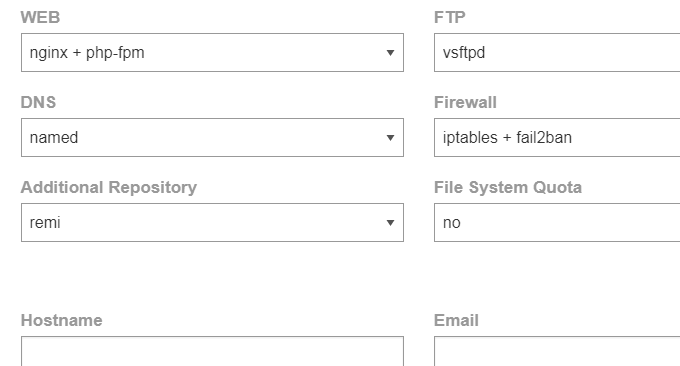Click the FTP field label
This screenshot has width=680, height=366.
tap(450, 17)
